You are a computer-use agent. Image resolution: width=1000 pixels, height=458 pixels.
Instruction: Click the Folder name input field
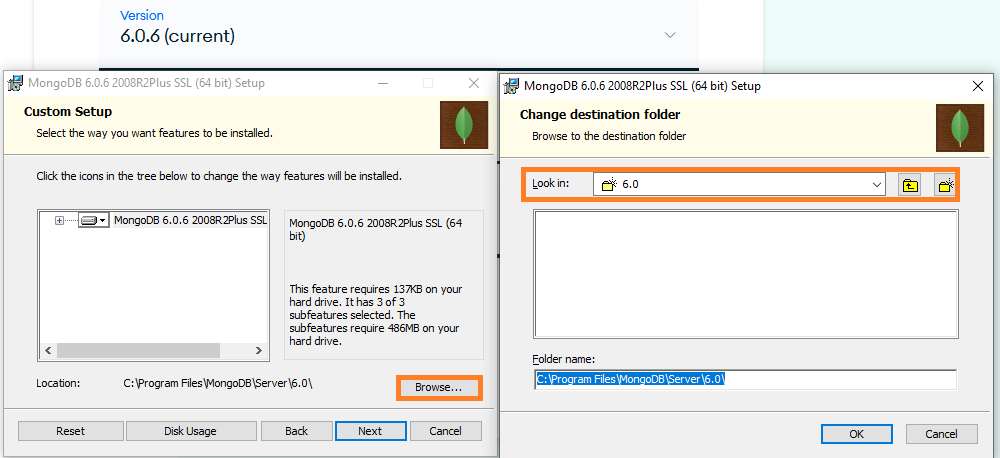pos(746,379)
